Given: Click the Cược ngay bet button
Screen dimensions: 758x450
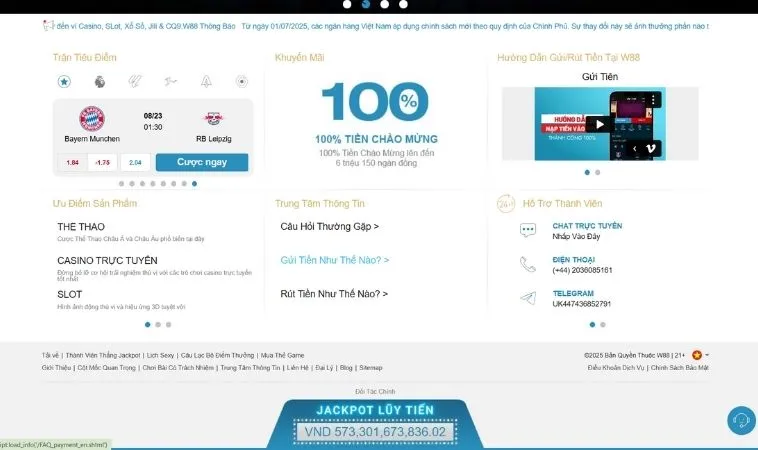Looking at the screenshot, I should [202, 162].
